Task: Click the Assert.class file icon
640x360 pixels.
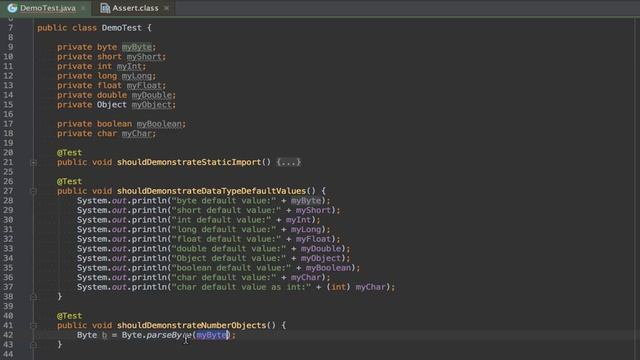Action: (105, 8)
